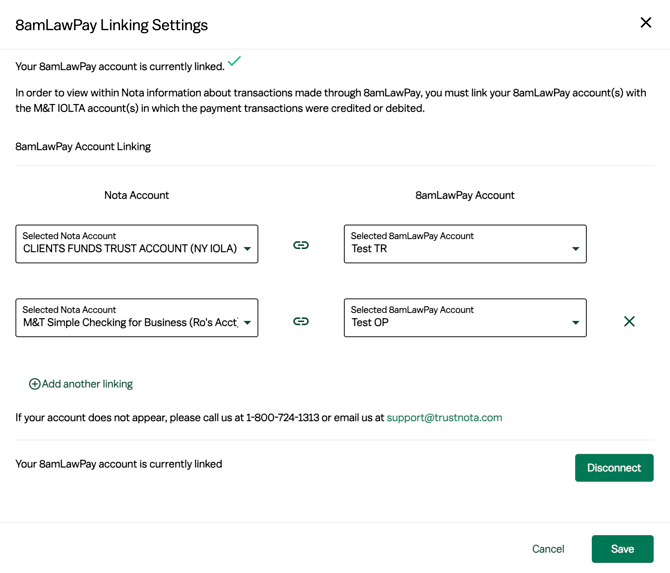Viewport: 670px width, 573px height.
Task: Click phone number 1-800-724-1313 in help text
Action: pos(282,417)
